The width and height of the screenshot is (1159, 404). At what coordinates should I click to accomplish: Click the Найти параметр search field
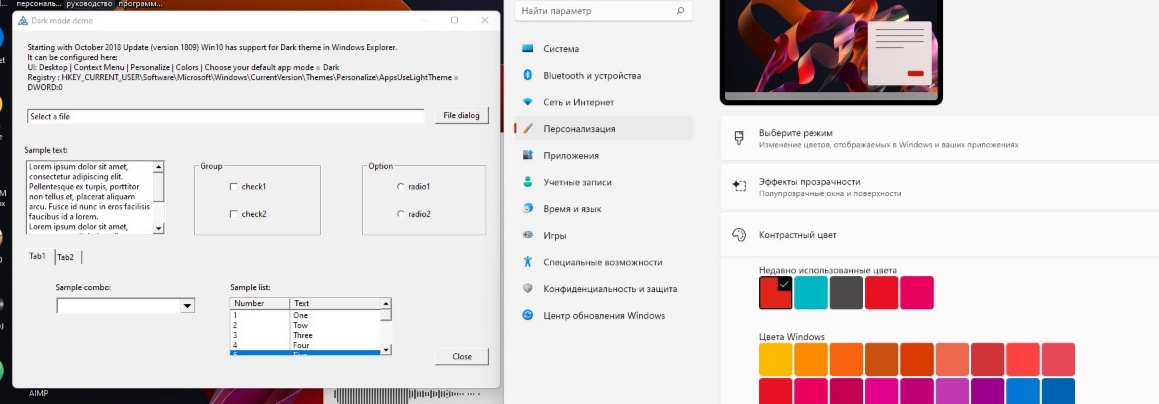(x=596, y=12)
